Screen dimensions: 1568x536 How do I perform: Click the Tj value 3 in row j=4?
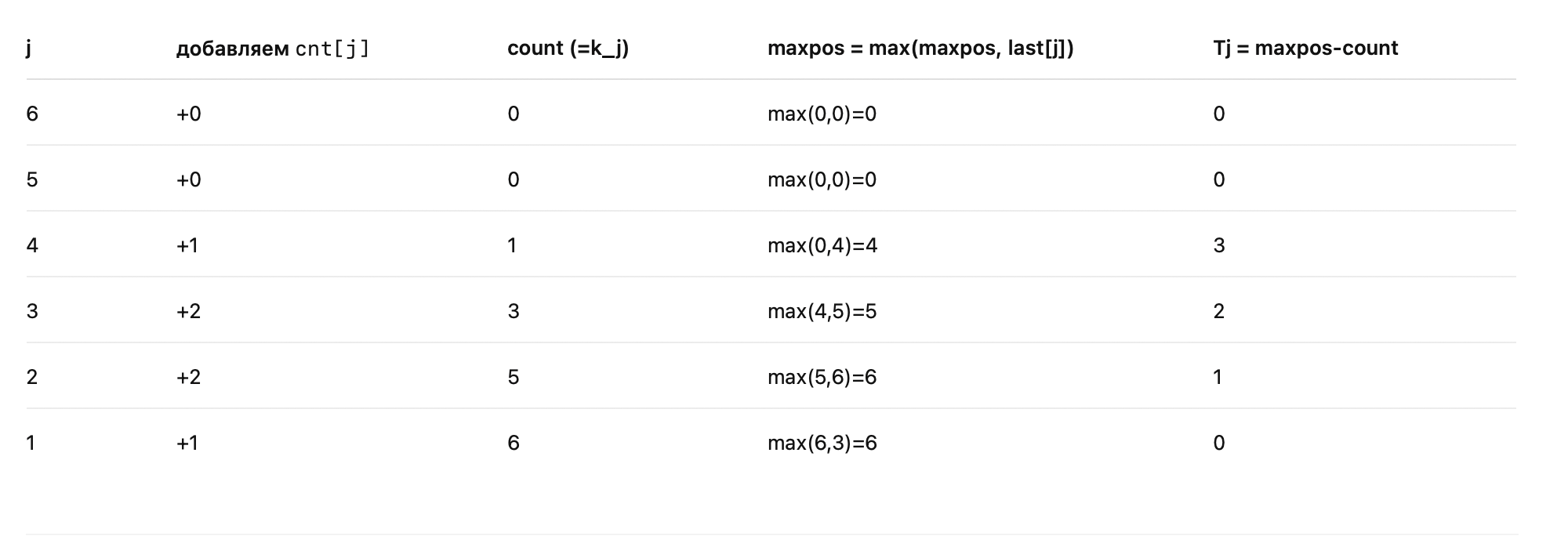[1219, 246]
